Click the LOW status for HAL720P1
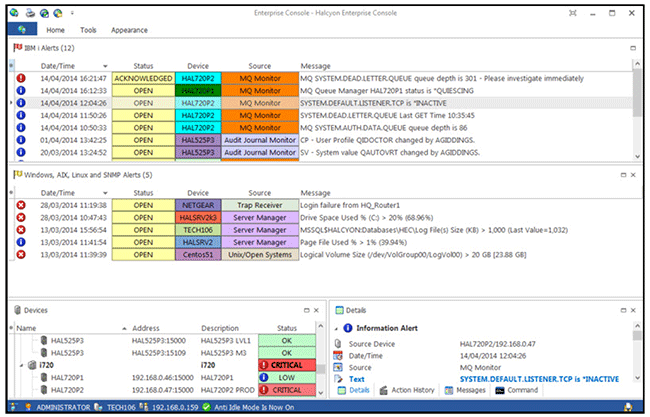The image size is (650, 417). coord(287,378)
